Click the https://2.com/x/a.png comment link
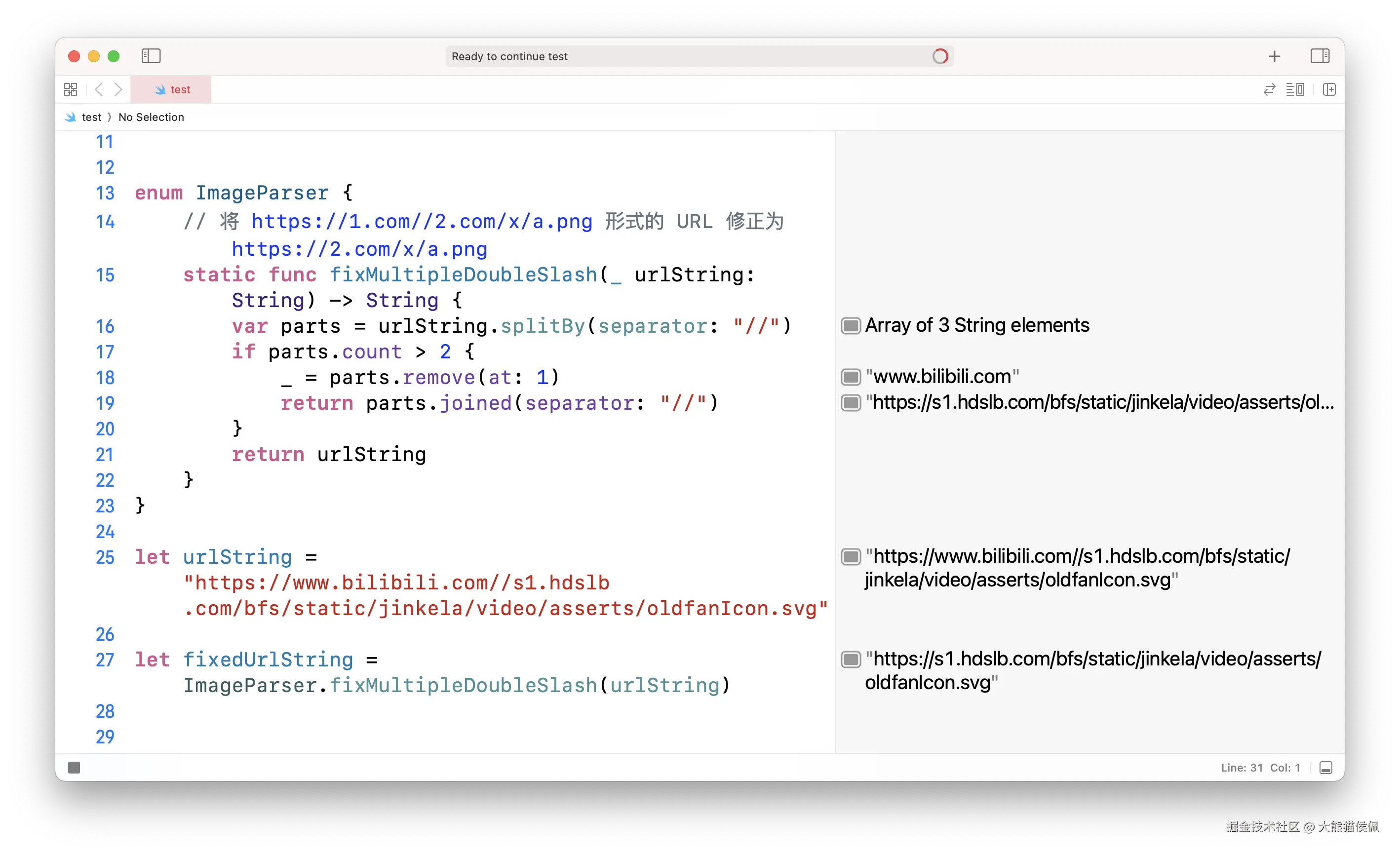Viewport: 1400px width, 854px height. [359, 249]
